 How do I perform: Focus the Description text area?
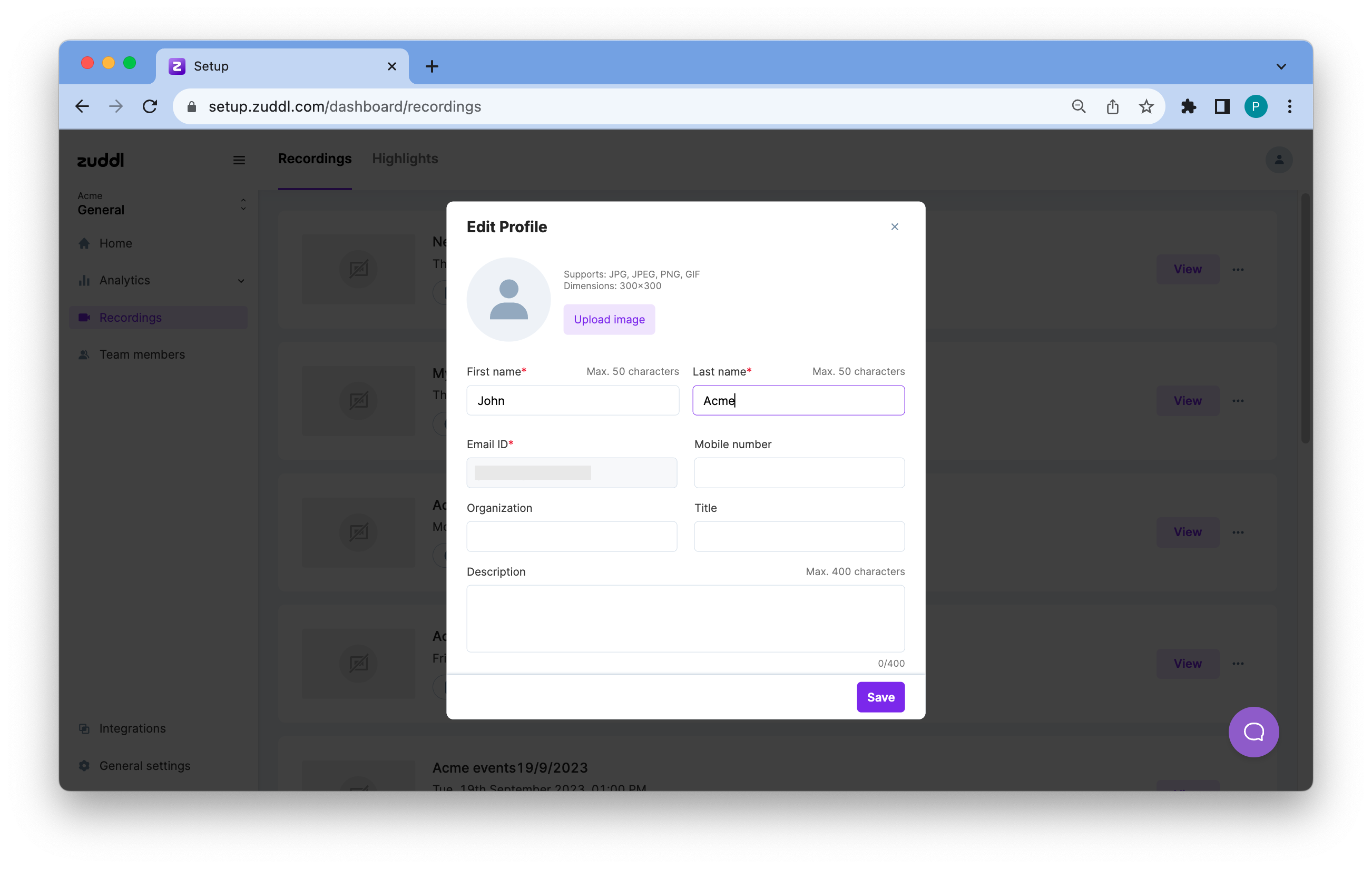click(685, 618)
